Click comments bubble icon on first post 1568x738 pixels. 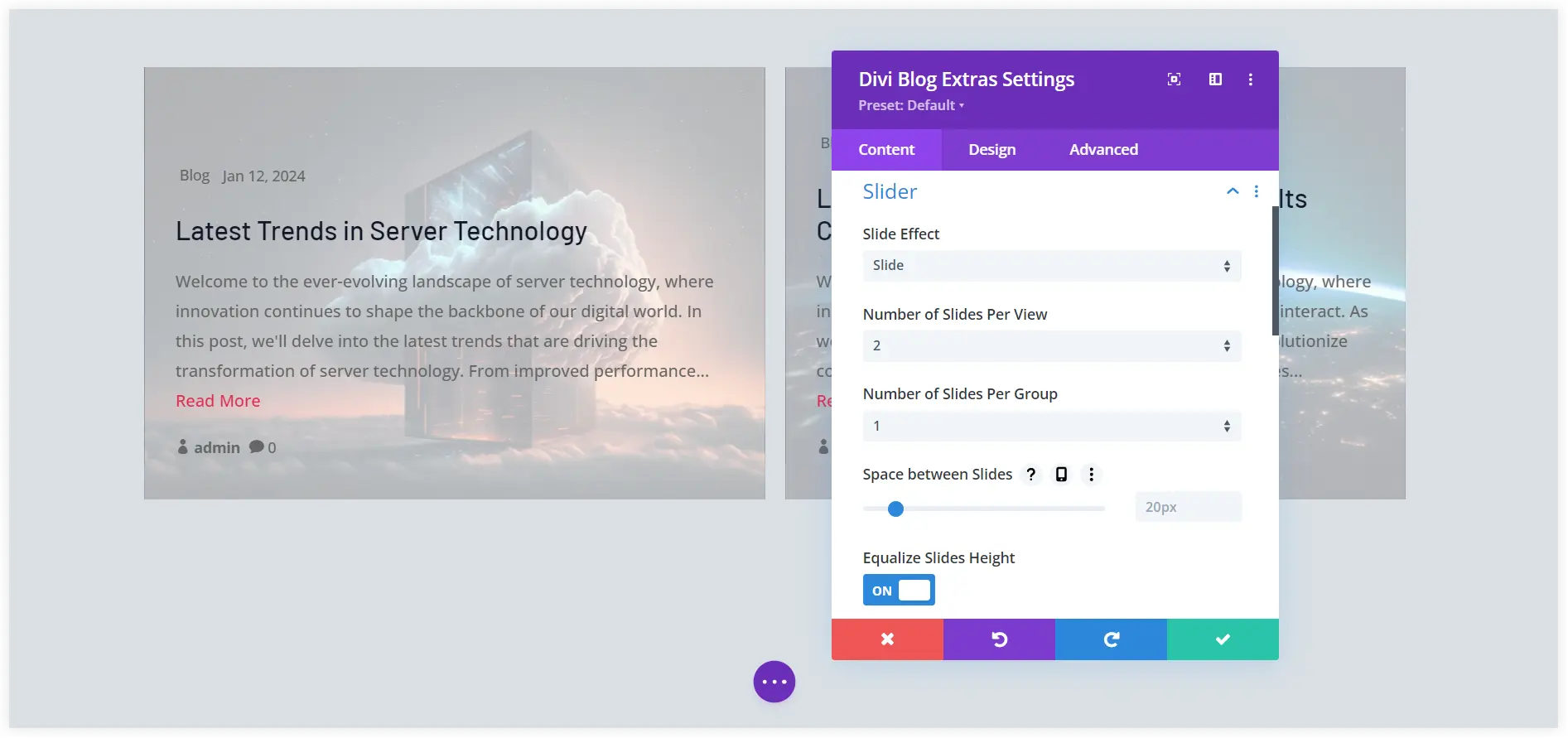pos(257,447)
